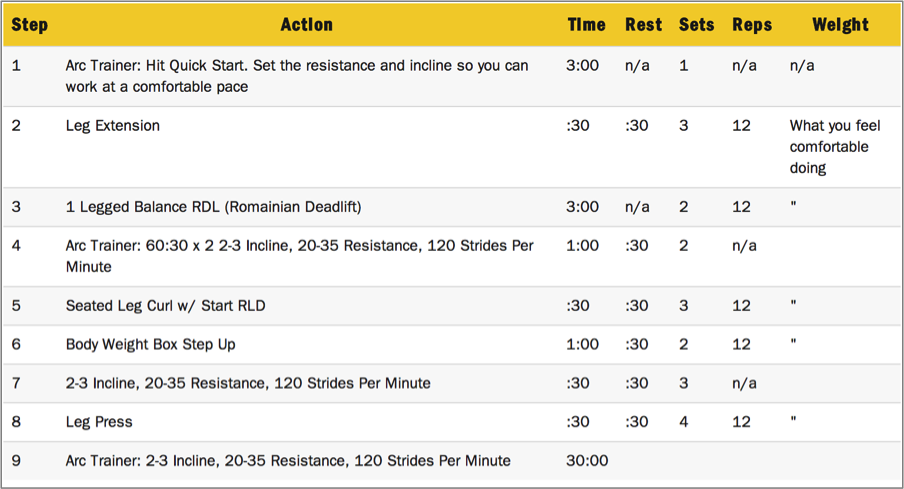Click the Arc Trainer 60:30 x 2 action text
Image resolution: width=904 pixels, height=489 pixels.
[x=300, y=256]
